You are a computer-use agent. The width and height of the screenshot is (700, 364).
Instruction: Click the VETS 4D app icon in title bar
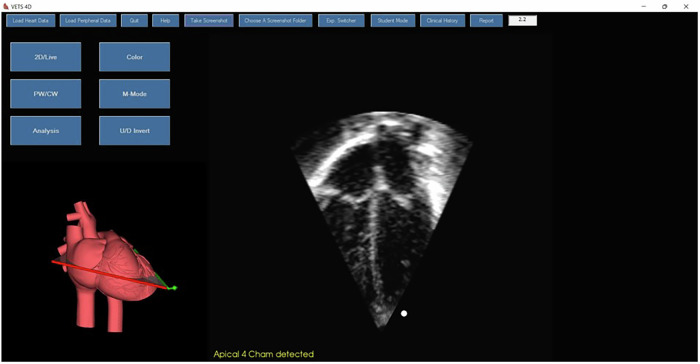coord(6,6)
